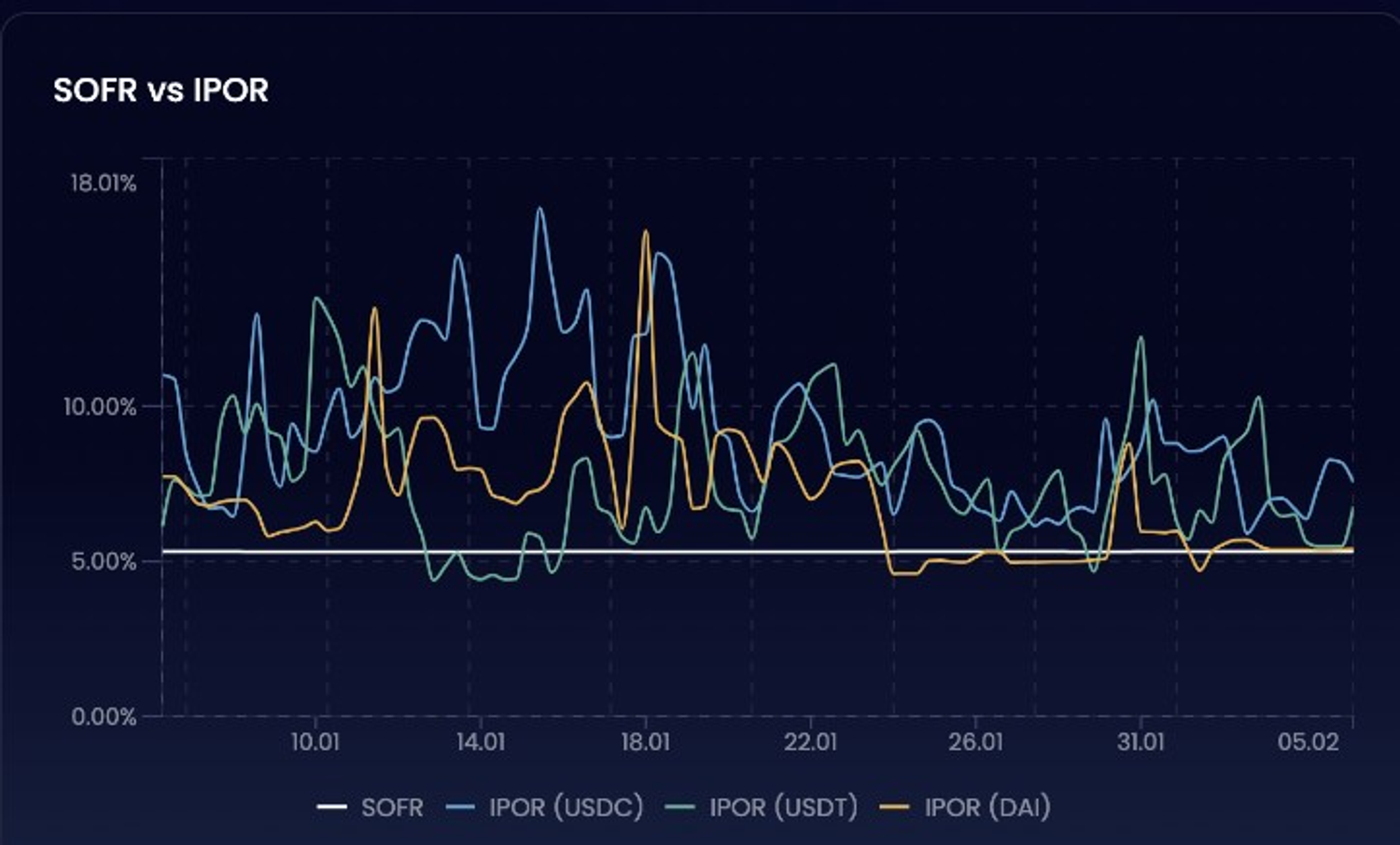Viewport: 1400px width, 845px height.
Task: Click the 10.00% y-axis label
Action: tap(100, 407)
